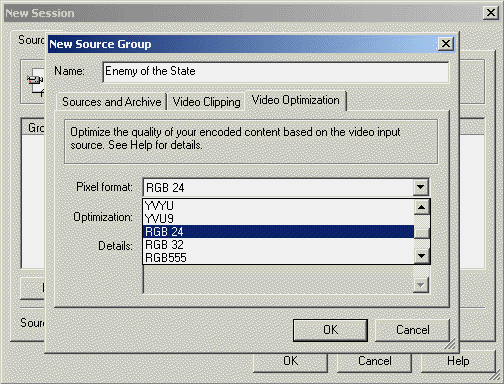Open the Pixel format dropdown arrow
Screen dimensions: 504x384
click(421, 187)
